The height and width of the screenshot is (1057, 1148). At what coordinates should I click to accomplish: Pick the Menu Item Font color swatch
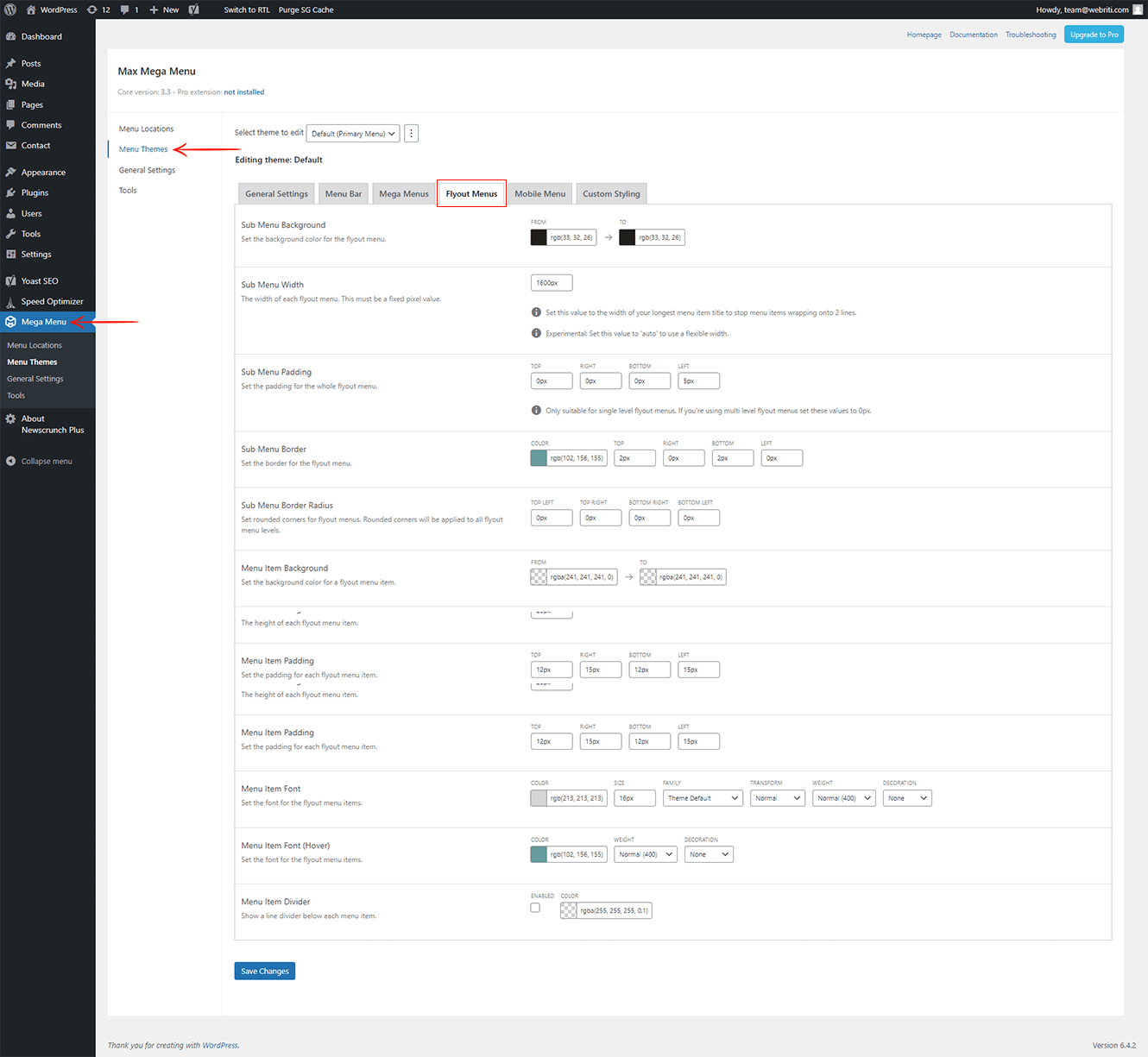click(539, 798)
